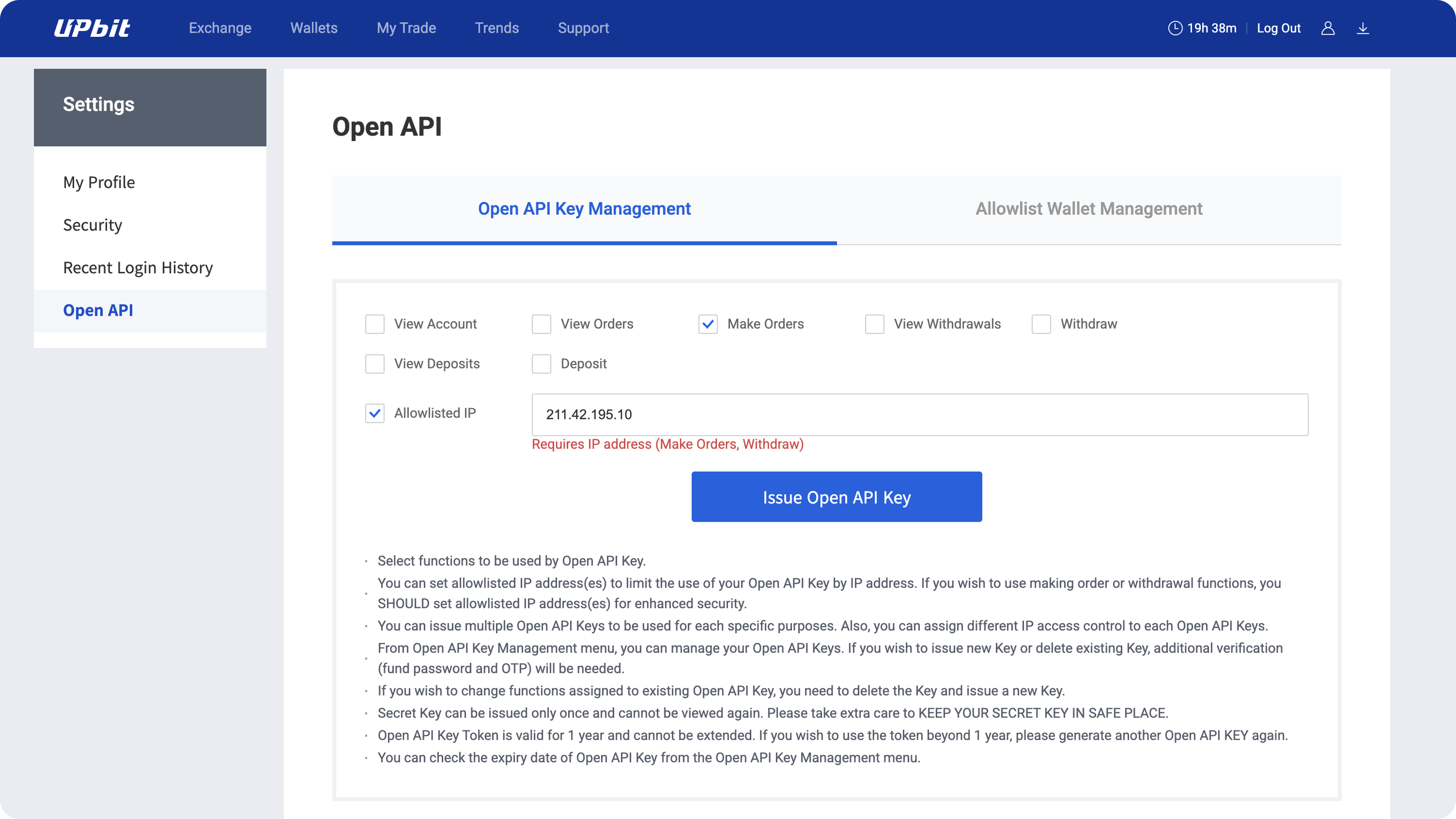Image resolution: width=1456 pixels, height=819 pixels.
Task: Click the download icon in header
Action: tap(1363, 28)
